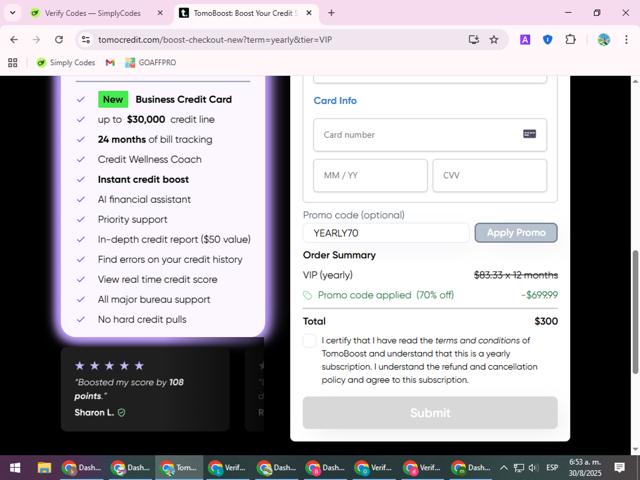Viewport: 640px width, 480px height.
Task: Focus the promo code field with YEARLY70
Action: pyautogui.click(x=386, y=233)
